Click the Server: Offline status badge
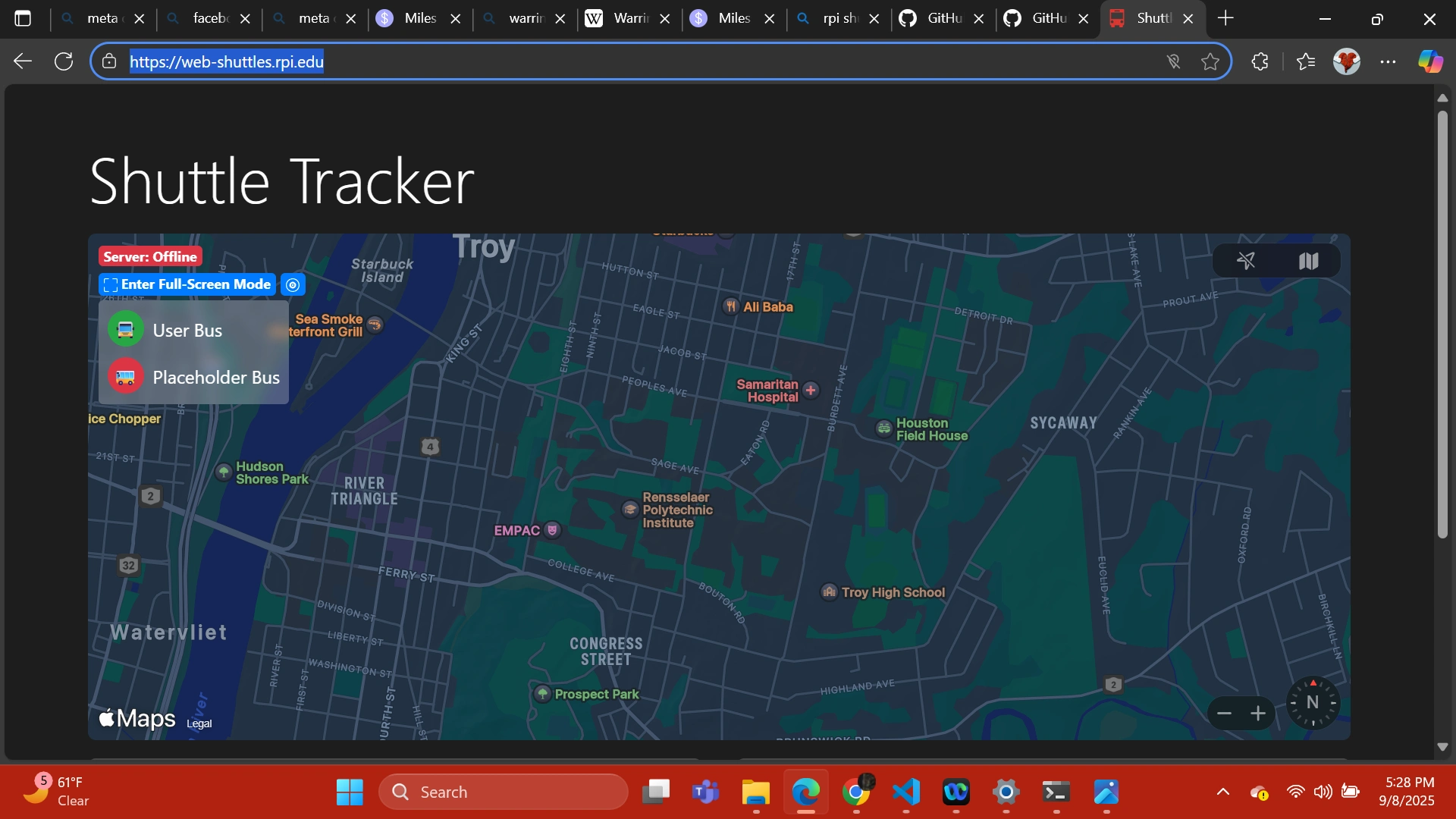The width and height of the screenshot is (1456, 819). coord(150,256)
